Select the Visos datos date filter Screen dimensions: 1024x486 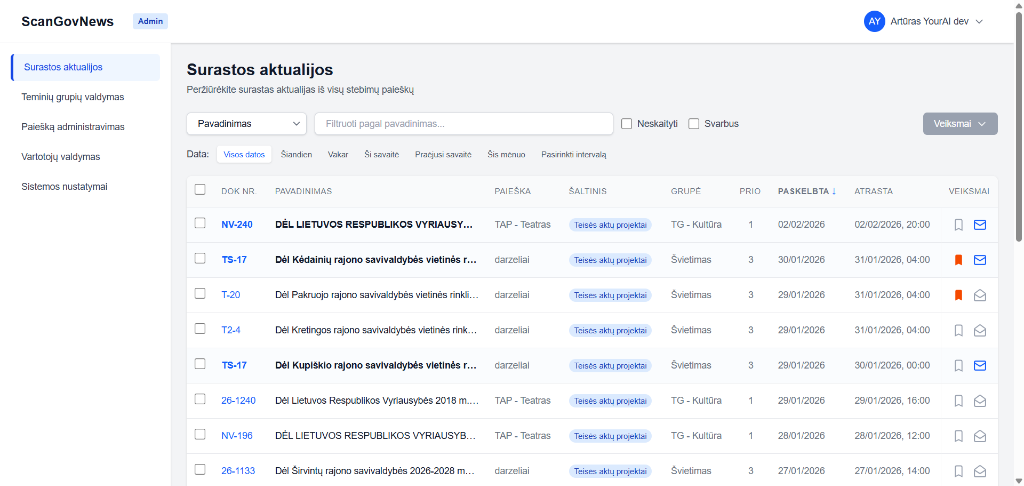click(x=244, y=155)
